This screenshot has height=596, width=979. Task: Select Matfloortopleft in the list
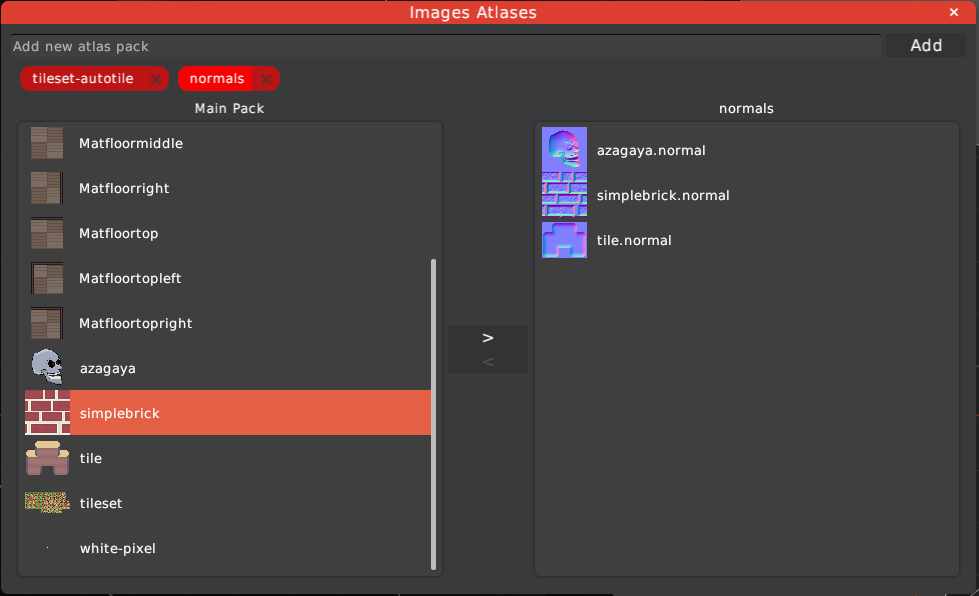tap(130, 278)
